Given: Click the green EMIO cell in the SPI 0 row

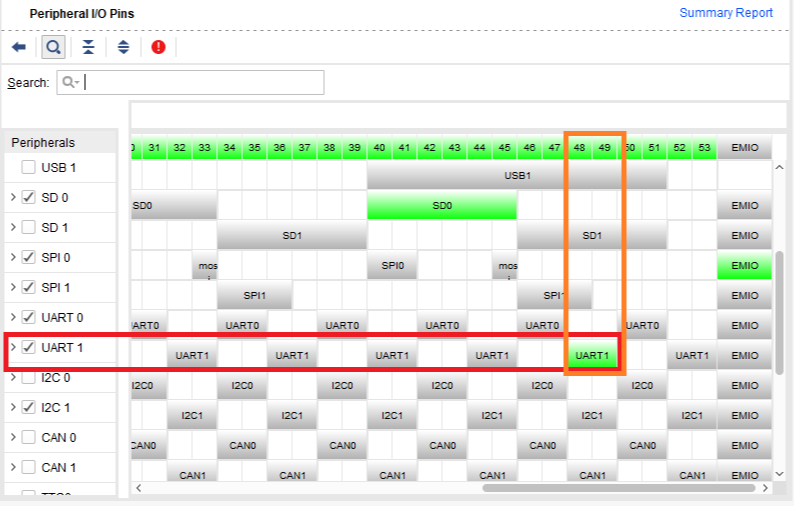Looking at the screenshot, I should point(744,265).
